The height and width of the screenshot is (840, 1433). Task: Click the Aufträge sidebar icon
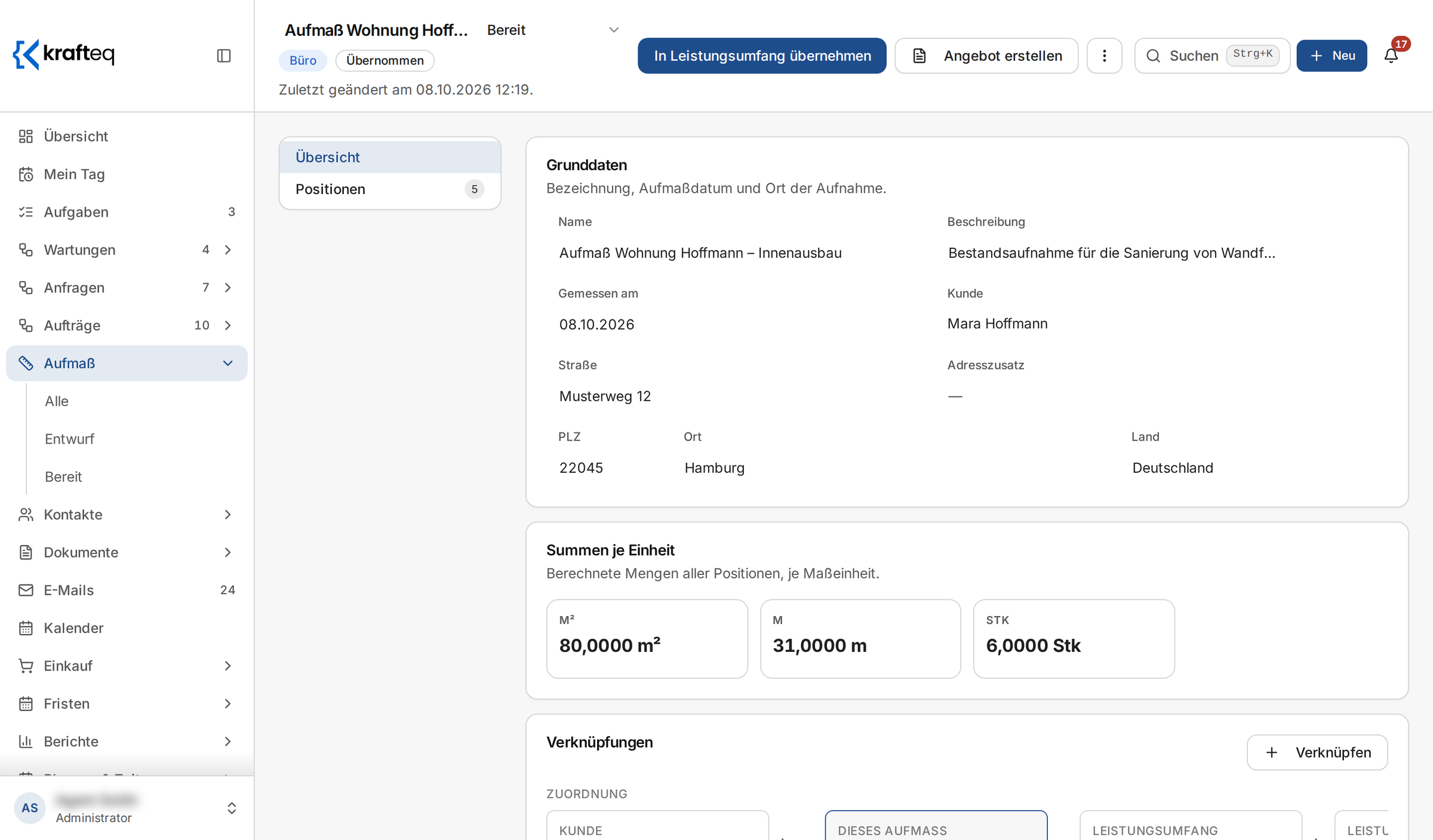[26, 325]
